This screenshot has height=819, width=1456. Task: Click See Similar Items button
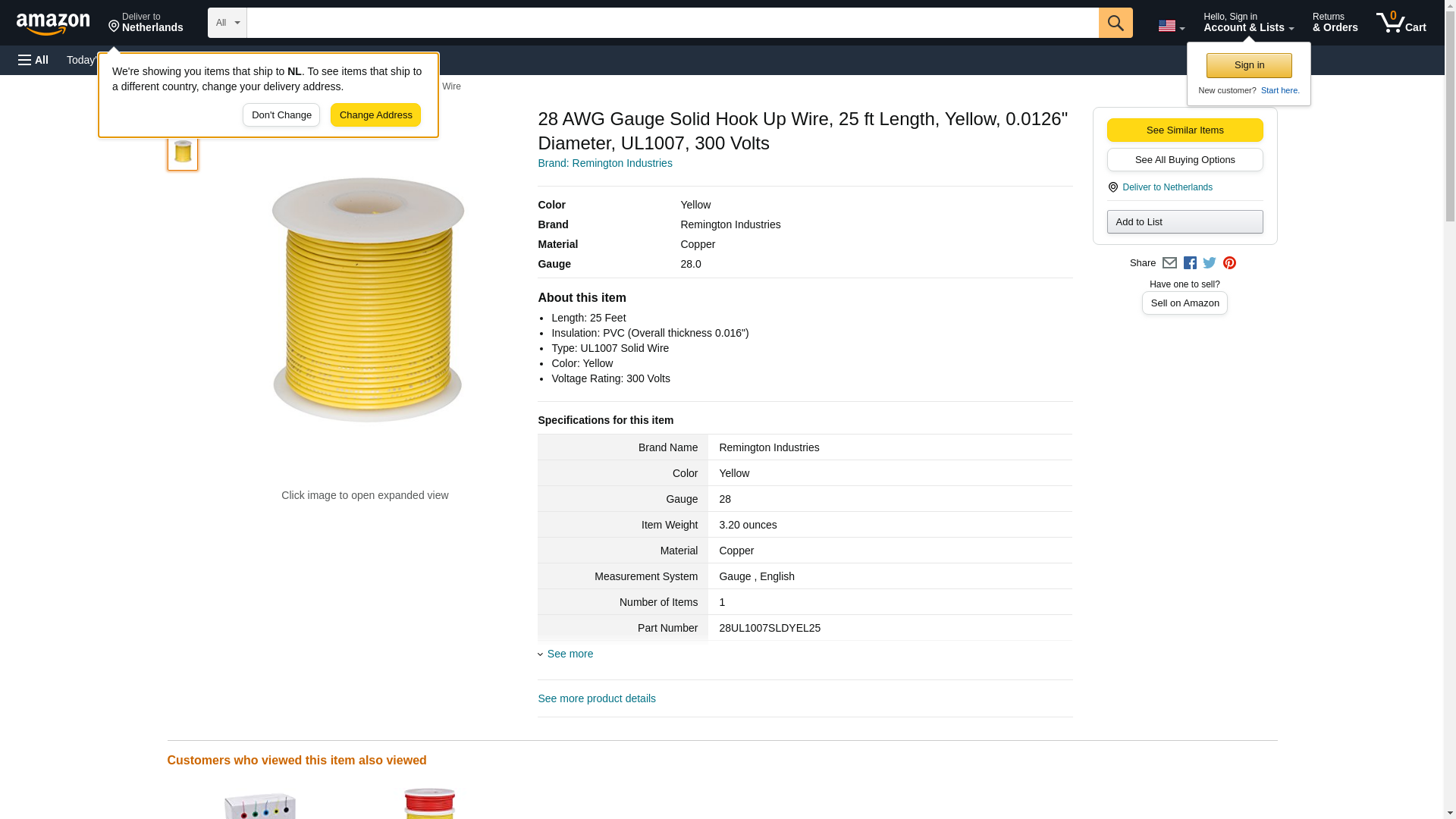coord(1184,130)
